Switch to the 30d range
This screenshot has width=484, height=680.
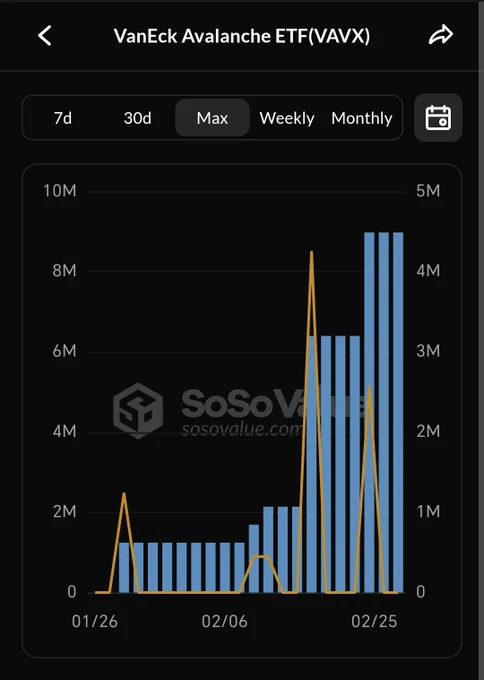point(137,118)
